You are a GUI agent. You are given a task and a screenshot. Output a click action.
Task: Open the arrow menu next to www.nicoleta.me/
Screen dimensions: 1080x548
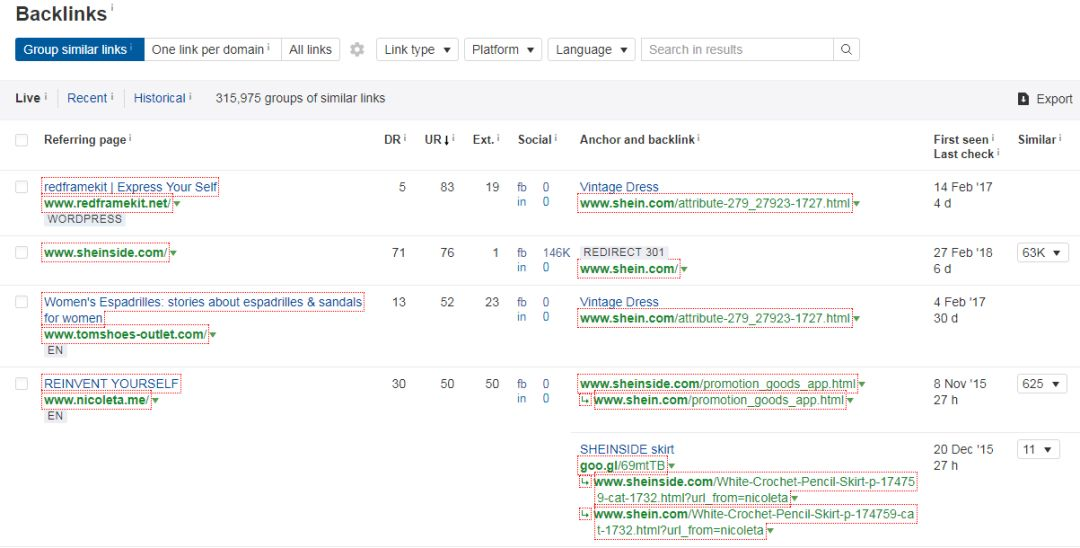point(156,401)
